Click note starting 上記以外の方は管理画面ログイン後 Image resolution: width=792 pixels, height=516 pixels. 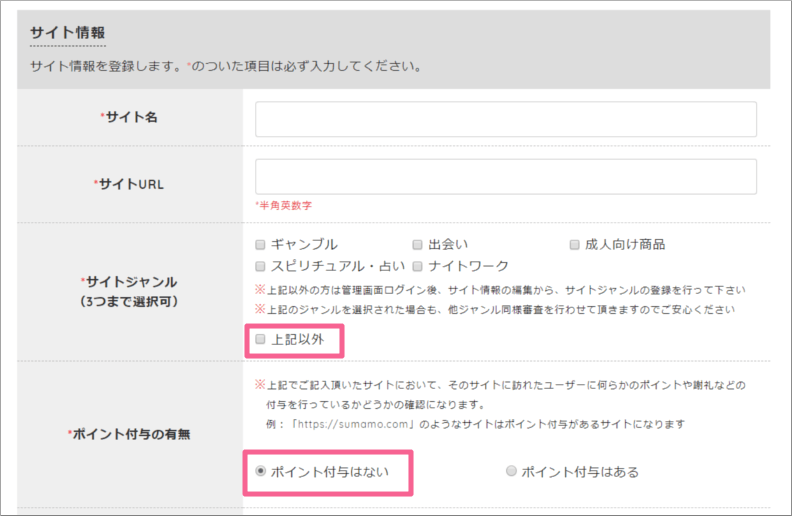pos(500,290)
